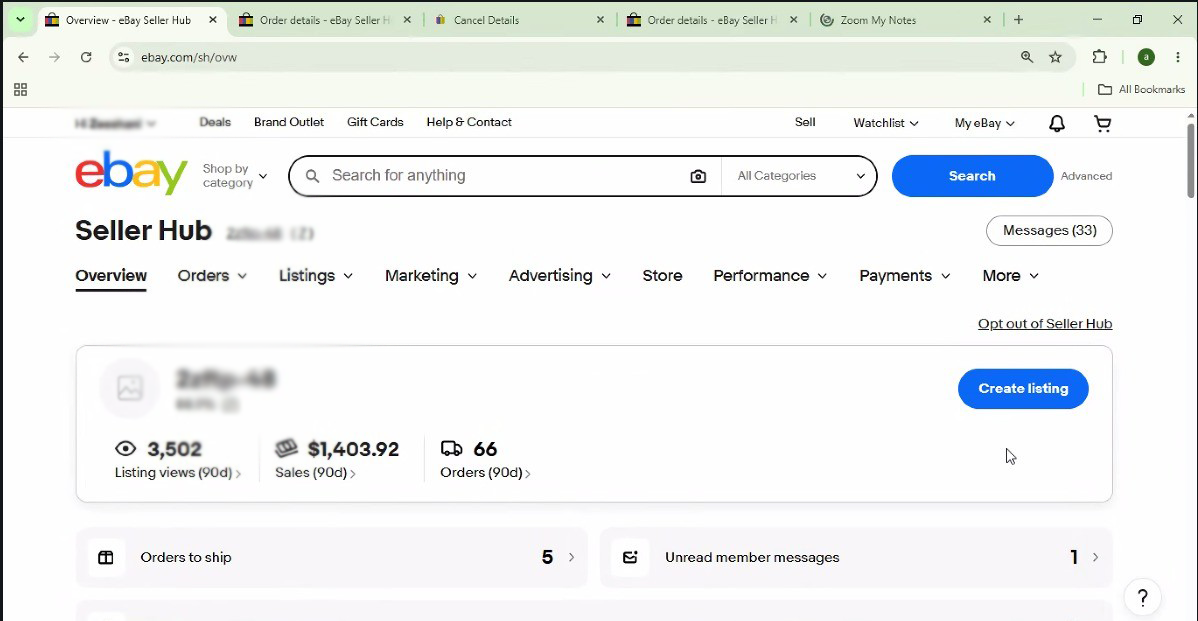Click the sales money icon
1198x621 pixels.
click(287, 448)
